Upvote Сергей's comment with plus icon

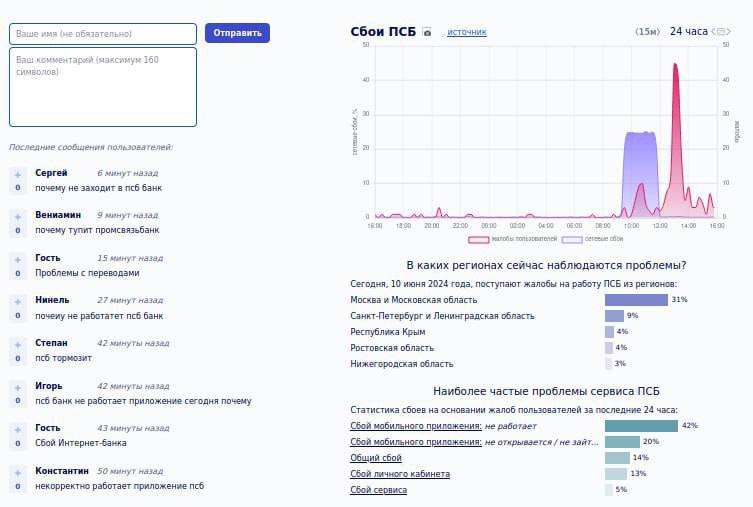point(18,175)
